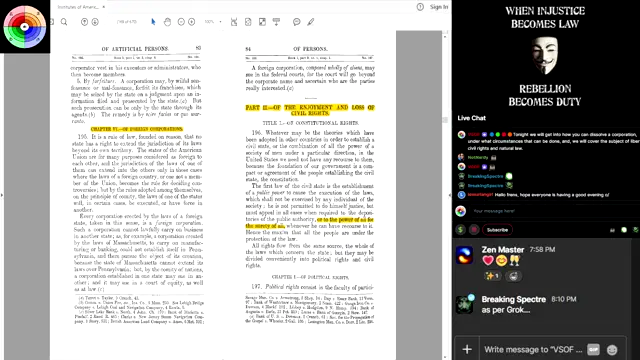
Task: Click the Live Chat heading
Action: [x=471, y=118]
